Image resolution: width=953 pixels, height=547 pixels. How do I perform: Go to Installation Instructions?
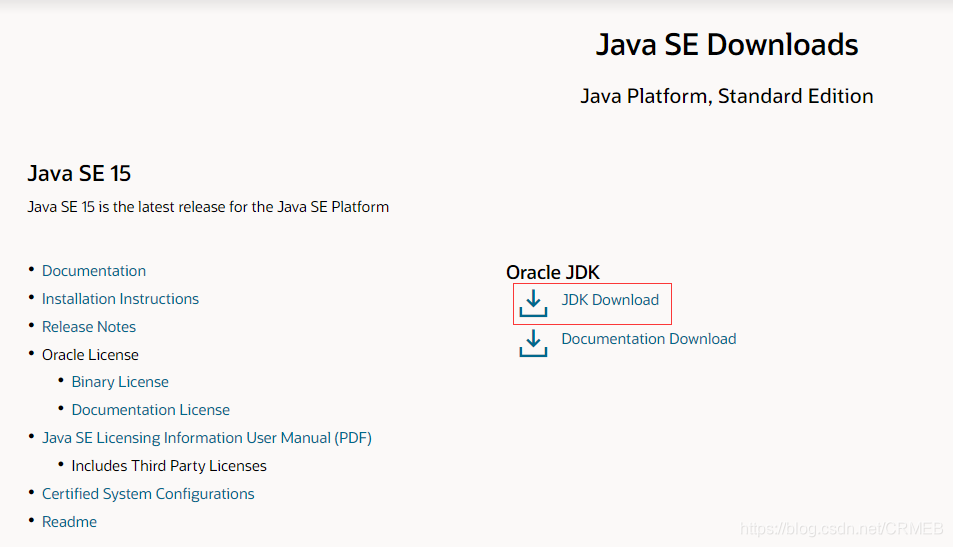(120, 298)
